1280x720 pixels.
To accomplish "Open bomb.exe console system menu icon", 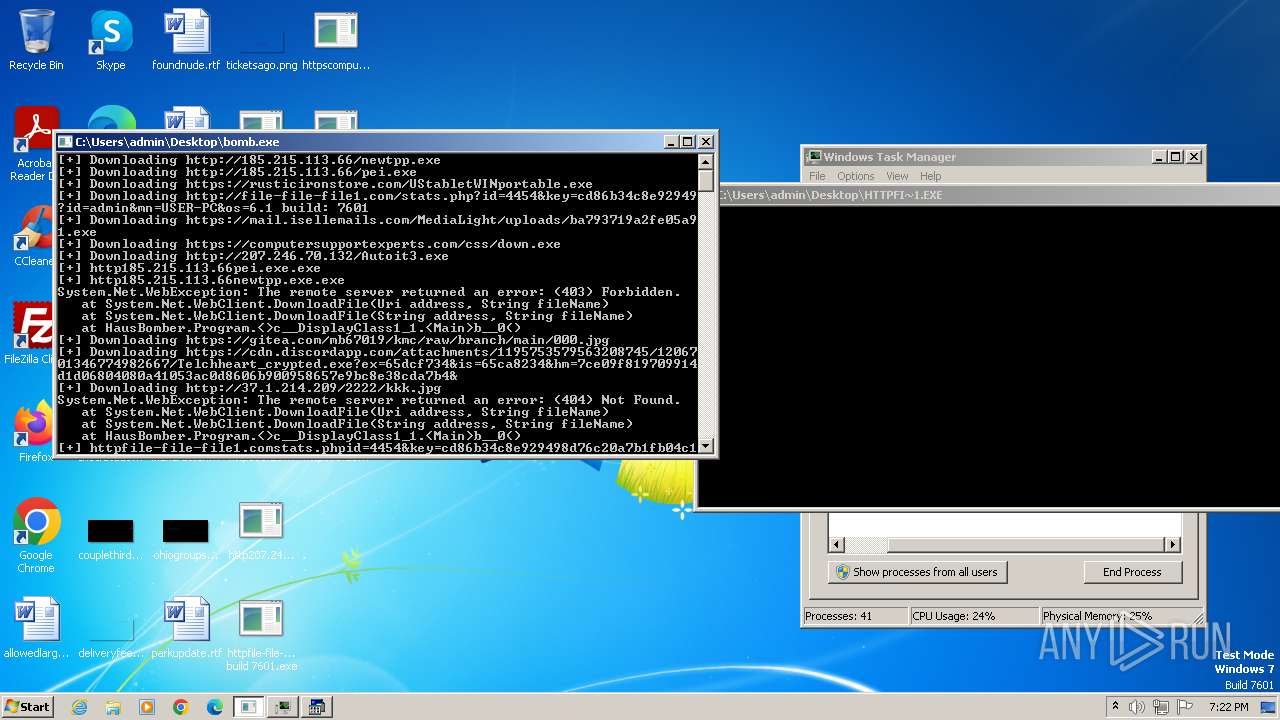I will (65, 142).
